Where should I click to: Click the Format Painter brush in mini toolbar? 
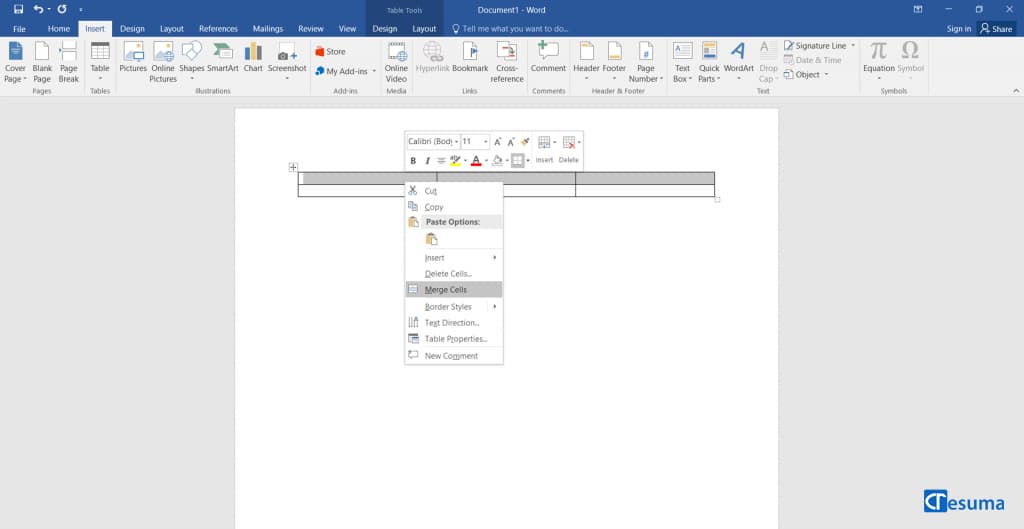tap(525, 142)
